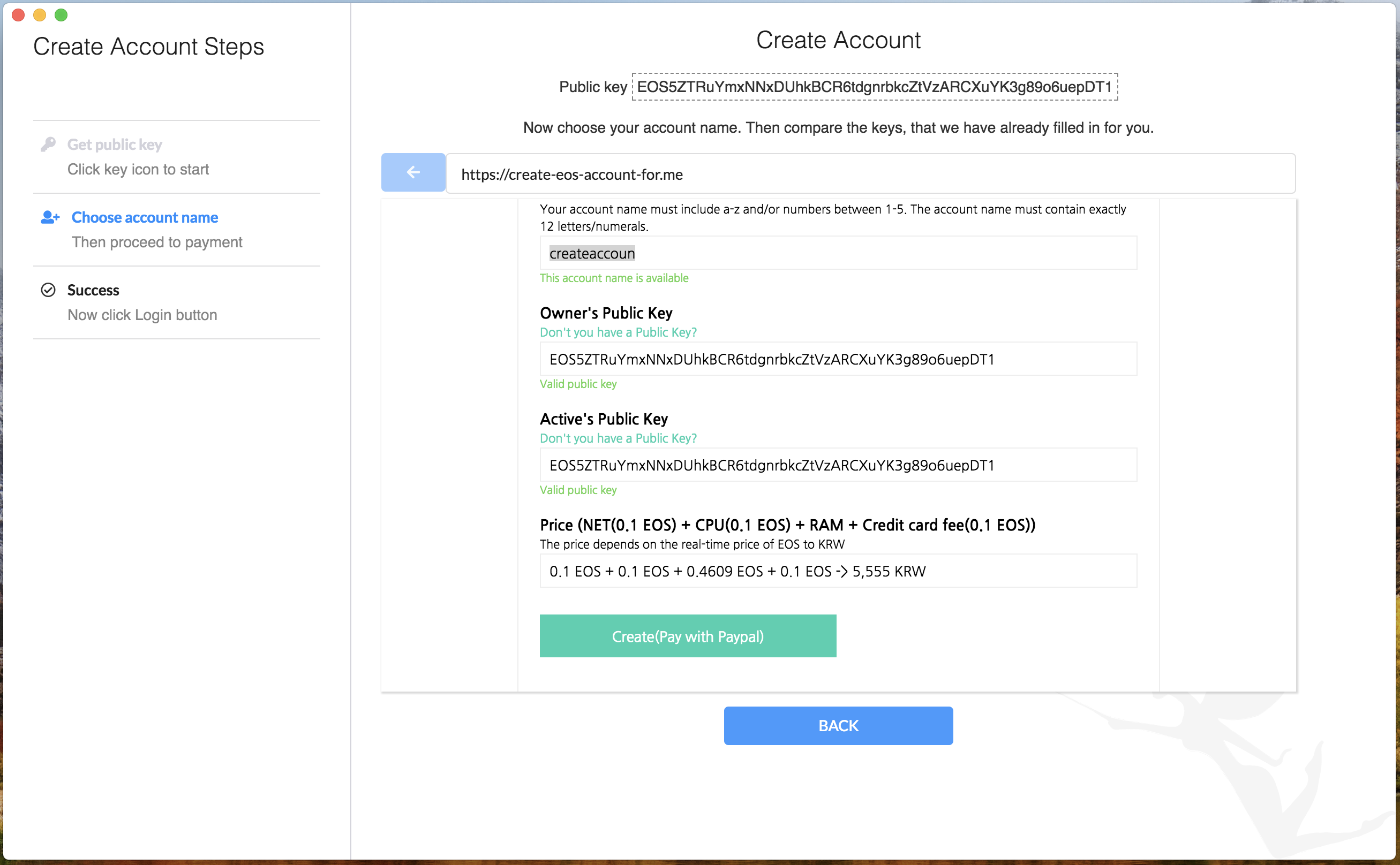
Task: Click the 'Active's Public Key' heading
Action: [x=604, y=419]
